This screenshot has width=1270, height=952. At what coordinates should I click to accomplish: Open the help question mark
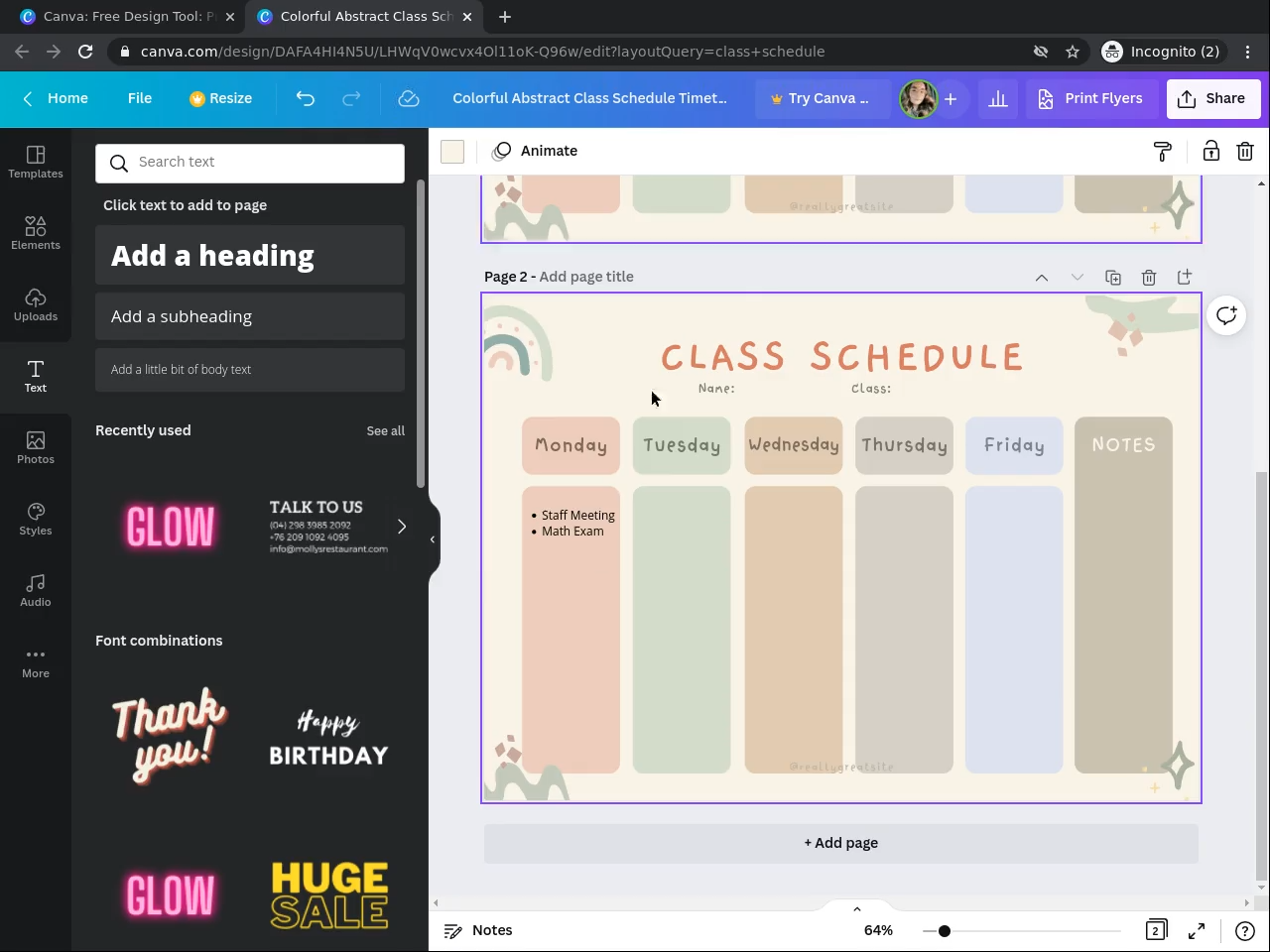[x=1245, y=930]
